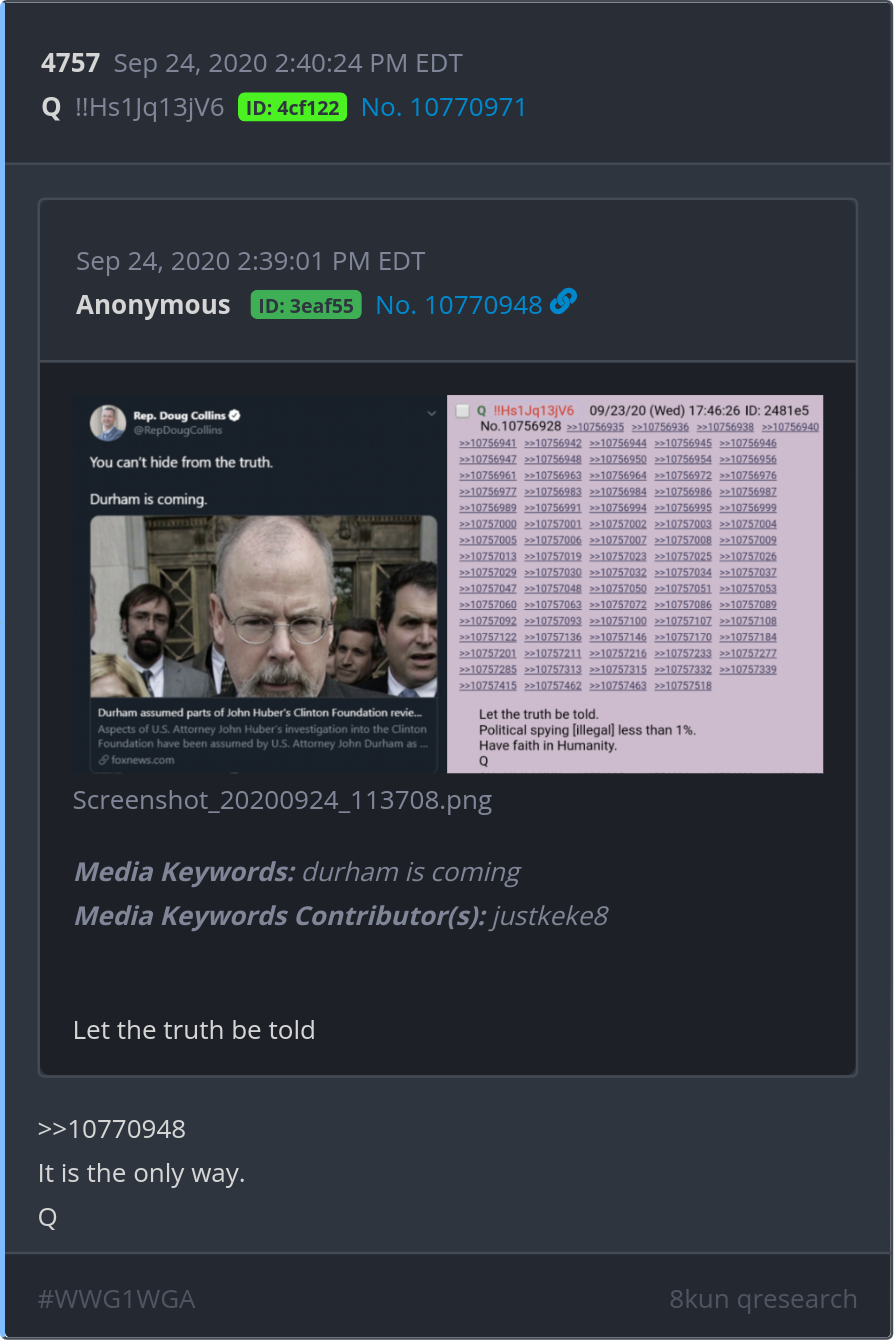Open quoted post link No. 10770948
894x1340 pixels.
pos(459,305)
